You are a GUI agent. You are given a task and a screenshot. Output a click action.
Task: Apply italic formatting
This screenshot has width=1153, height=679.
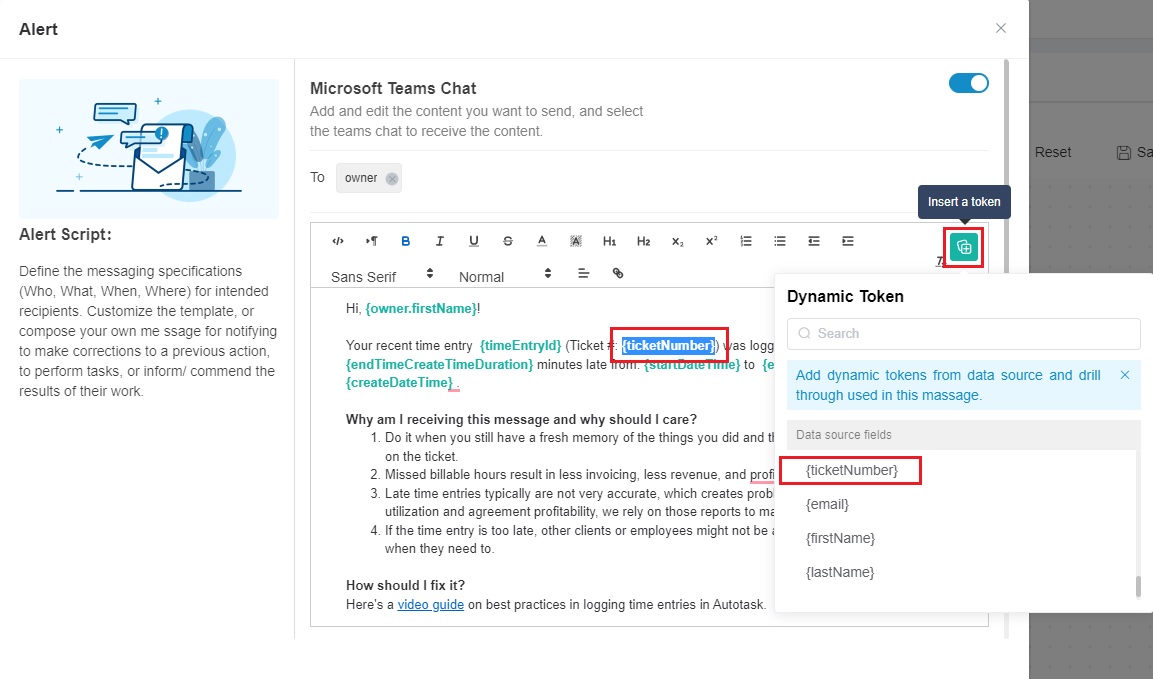point(439,241)
